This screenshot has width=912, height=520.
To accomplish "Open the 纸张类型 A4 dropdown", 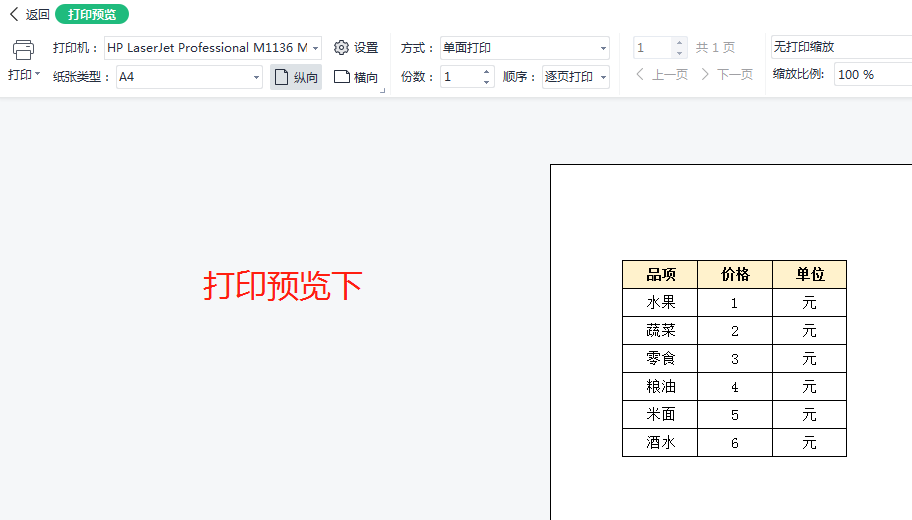I will 190,77.
